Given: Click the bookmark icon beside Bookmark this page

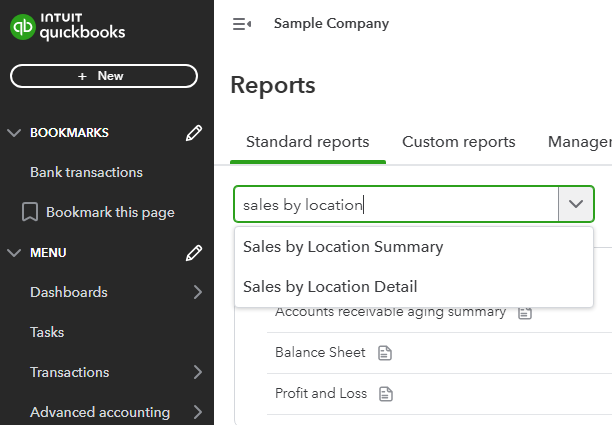Looking at the screenshot, I should [x=30, y=212].
